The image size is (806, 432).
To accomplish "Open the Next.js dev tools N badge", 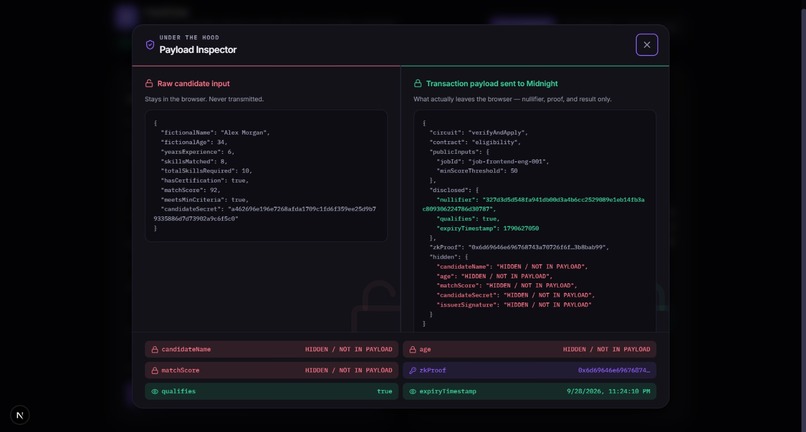I will pyautogui.click(x=20, y=415).
